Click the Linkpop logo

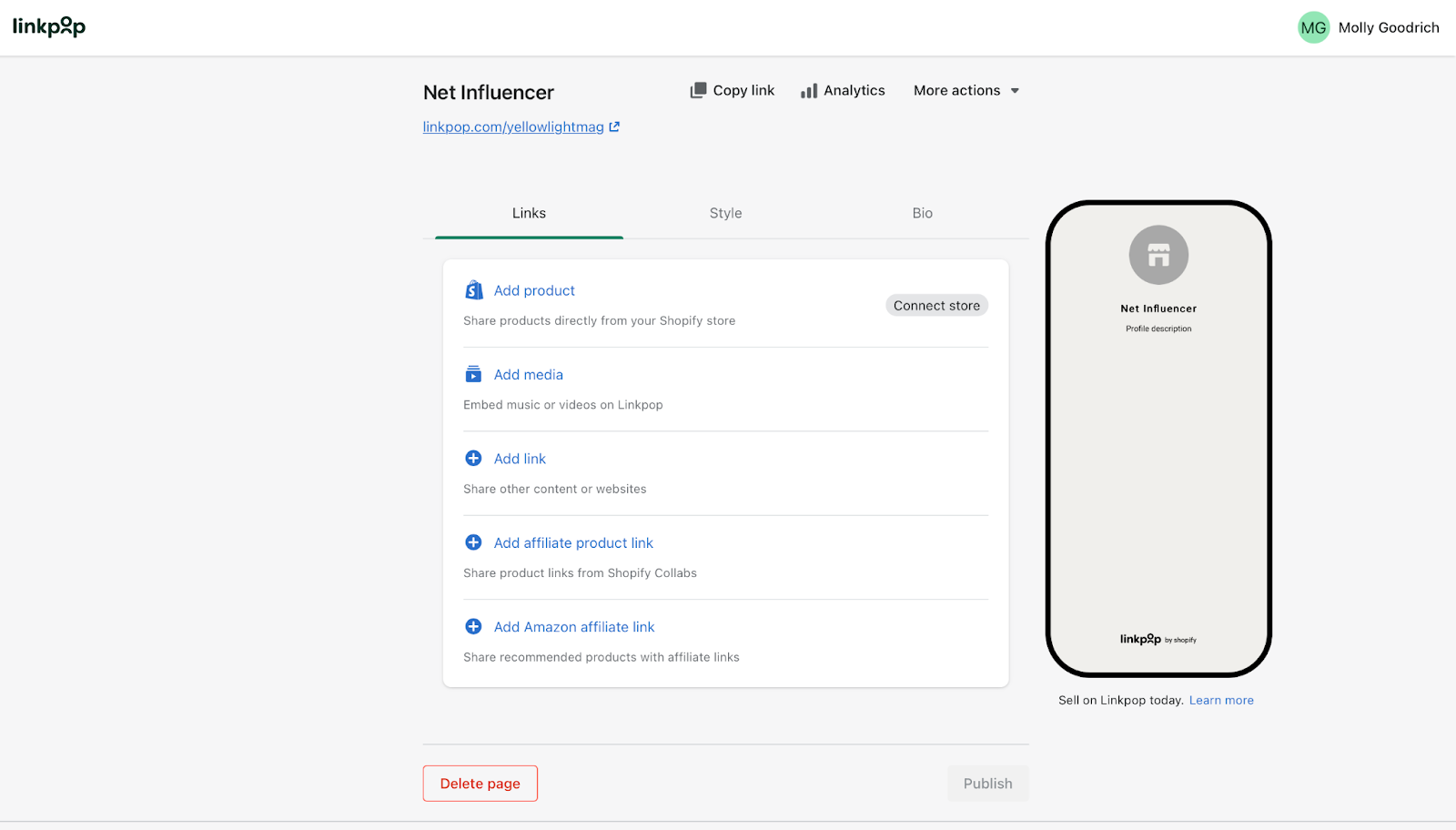(49, 27)
